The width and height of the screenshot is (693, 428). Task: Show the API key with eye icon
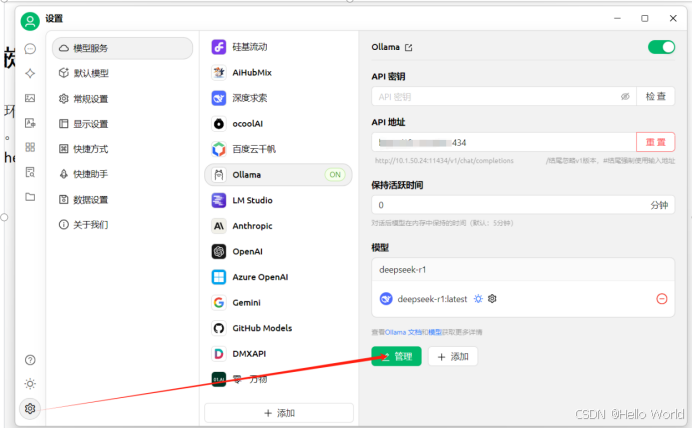[x=625, y=96]
